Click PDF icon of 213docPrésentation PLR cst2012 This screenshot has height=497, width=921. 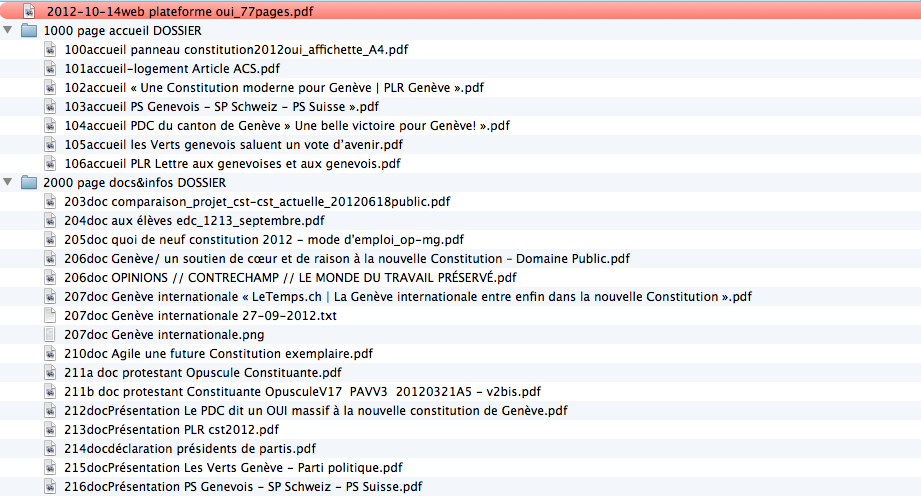[x=51, y=429]
